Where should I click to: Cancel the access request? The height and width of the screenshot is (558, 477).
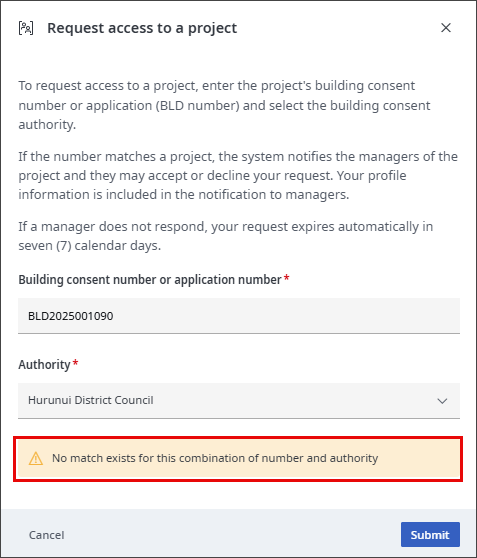(47, 535)
